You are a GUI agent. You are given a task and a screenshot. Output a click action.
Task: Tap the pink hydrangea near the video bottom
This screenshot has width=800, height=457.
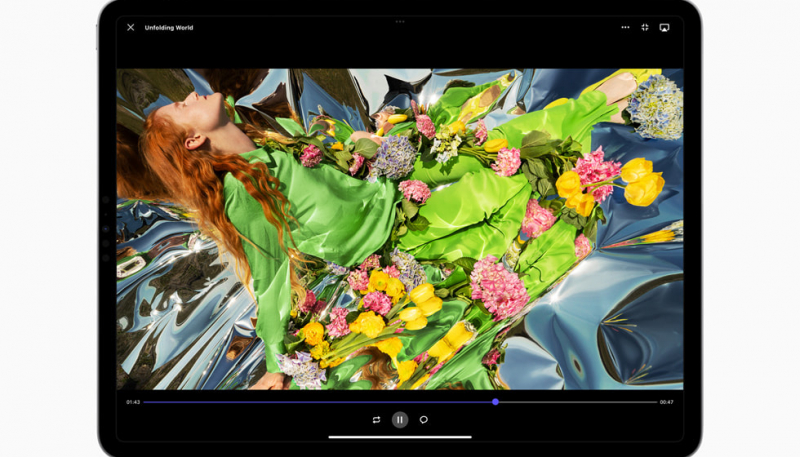point(497,286)
